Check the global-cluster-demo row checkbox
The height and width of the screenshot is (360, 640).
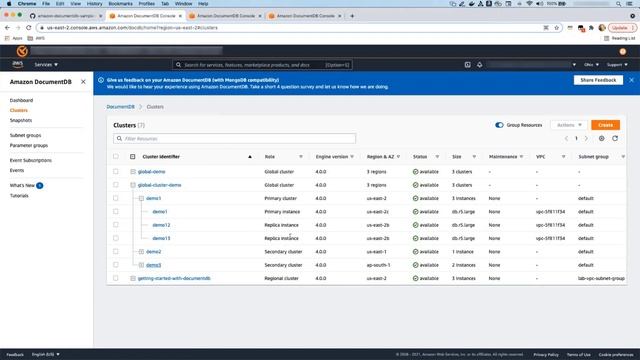[116, 185]
